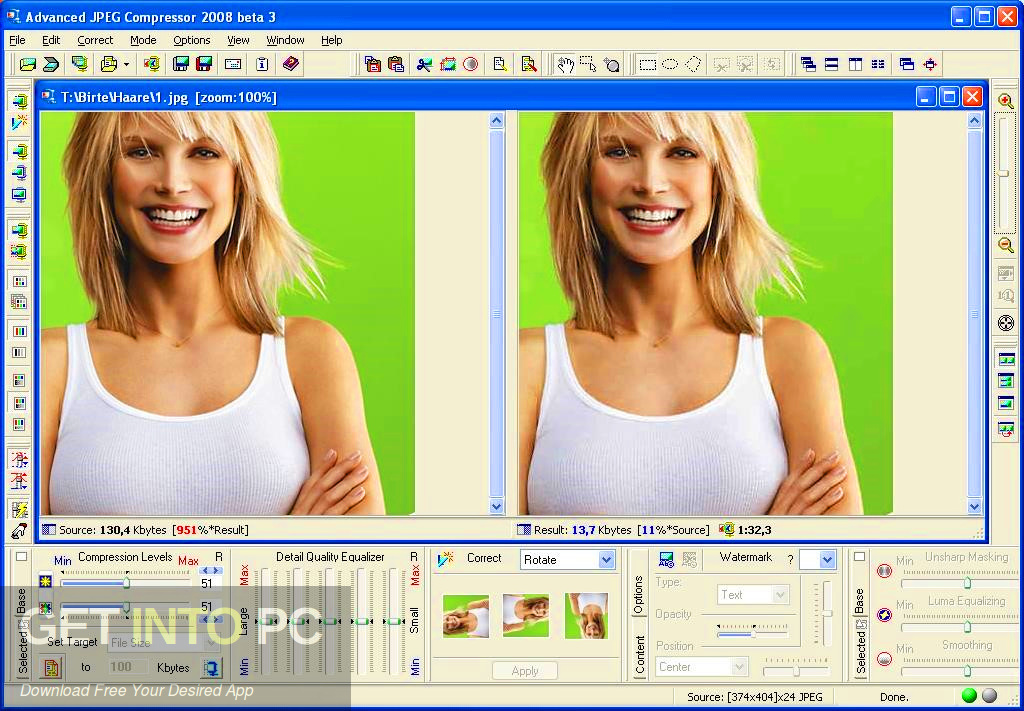Click the red center crosshair toolbar icon
1024x711 pixels.
point(930,64)
